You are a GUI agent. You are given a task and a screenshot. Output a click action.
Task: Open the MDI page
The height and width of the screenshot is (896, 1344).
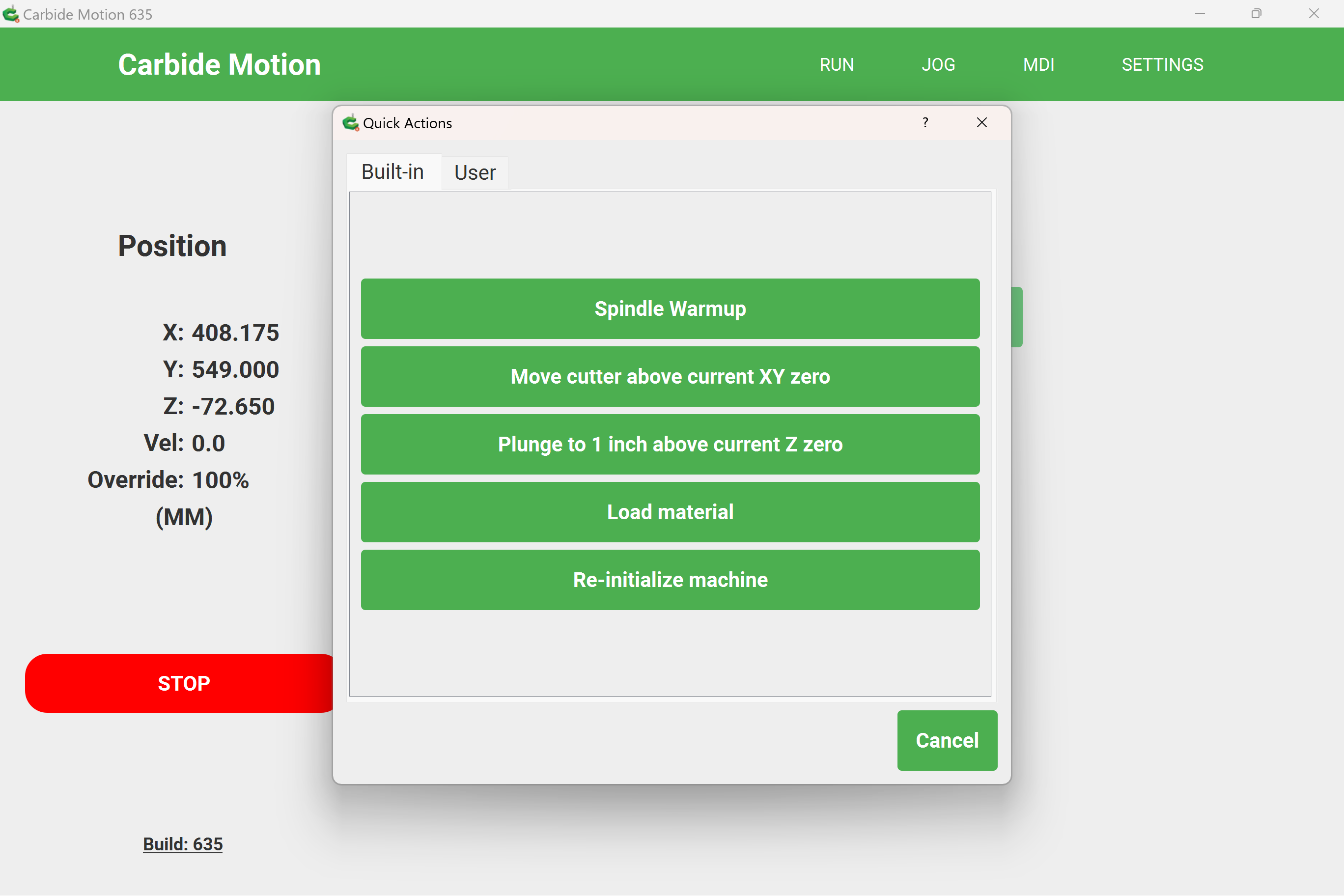pyautogui.click(x=1038, y=64)
